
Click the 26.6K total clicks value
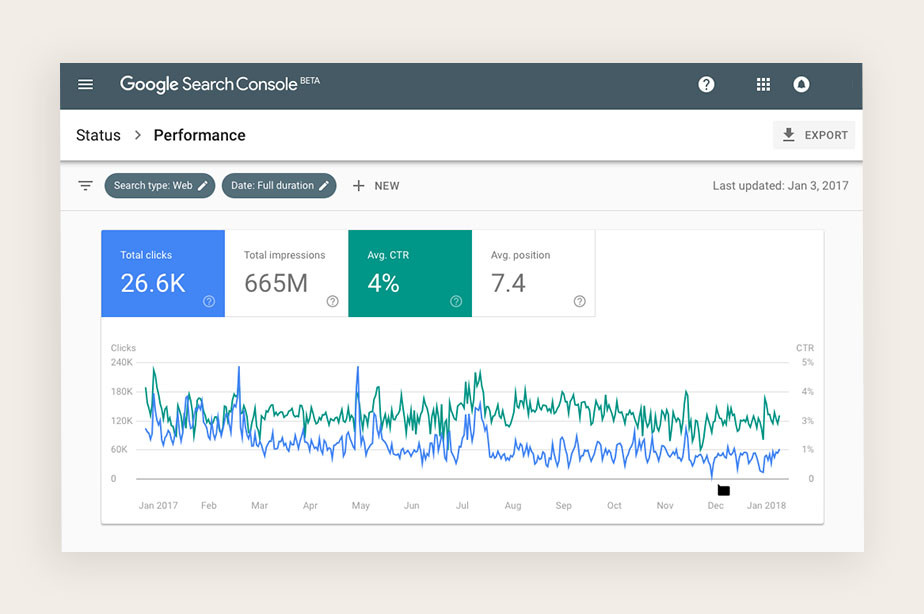click(153, 283)
